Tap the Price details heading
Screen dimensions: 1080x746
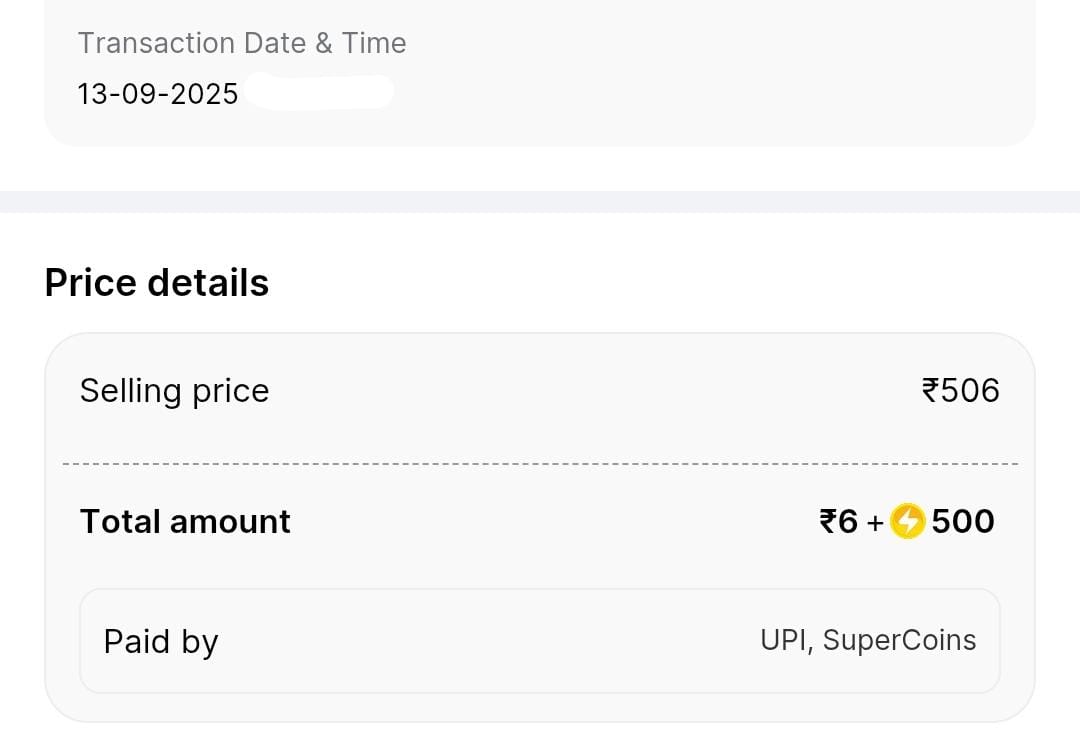[x=157, y=283]
